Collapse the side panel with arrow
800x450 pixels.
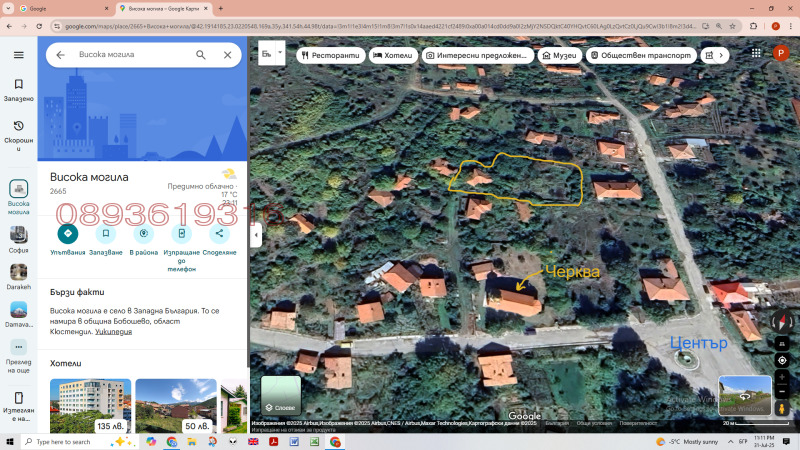(x=255, y=235)
